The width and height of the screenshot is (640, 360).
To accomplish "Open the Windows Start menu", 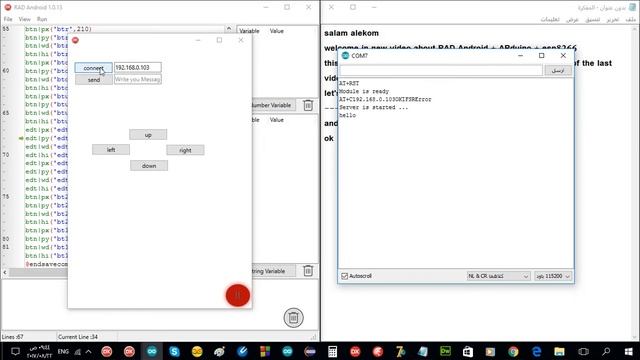I will click(x=628, y=351).
